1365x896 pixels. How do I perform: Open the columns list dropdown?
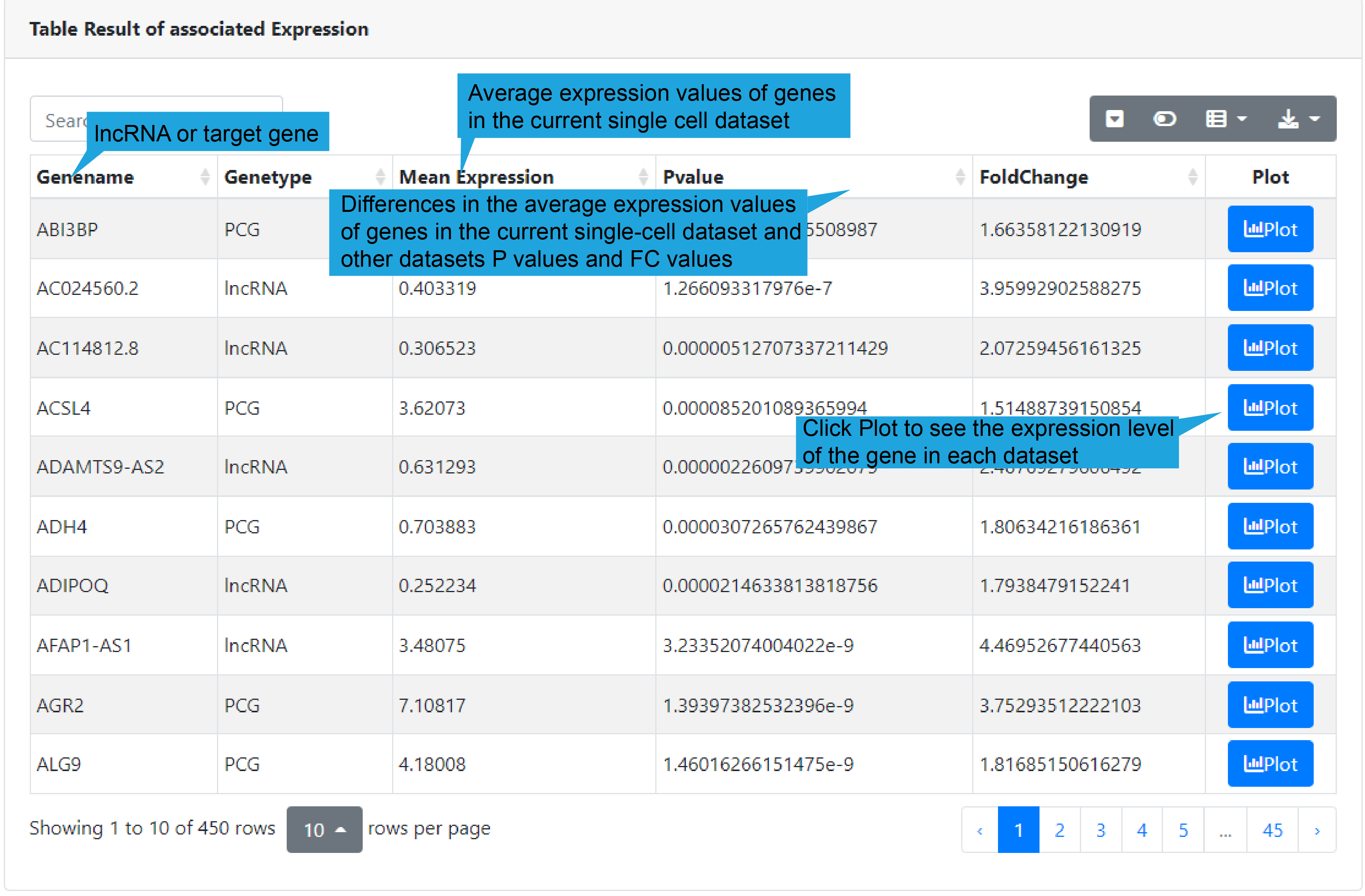point(1225,119)
